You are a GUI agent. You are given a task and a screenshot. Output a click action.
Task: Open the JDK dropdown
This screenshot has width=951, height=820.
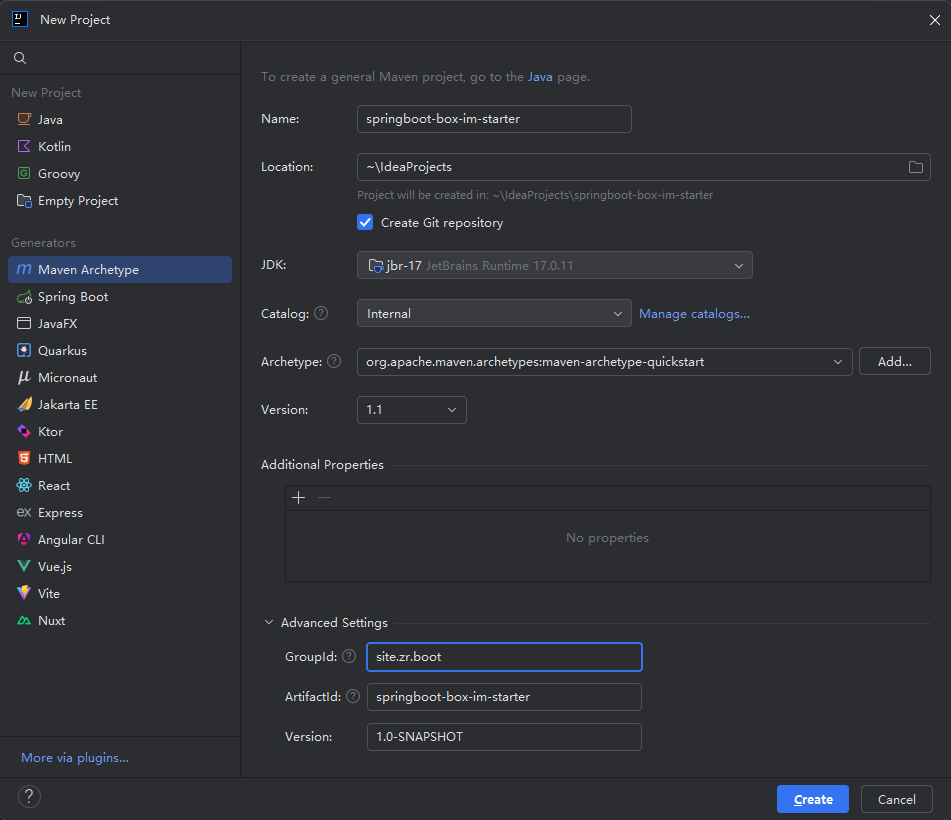point(555,265)
